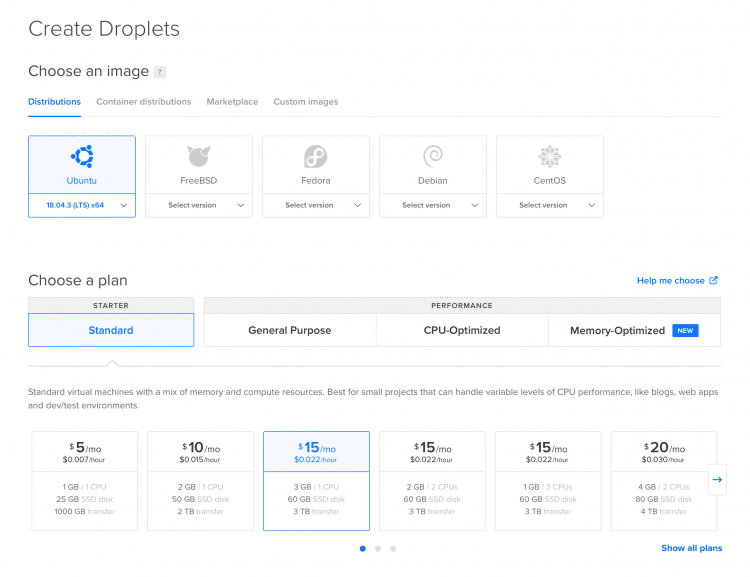The width and height of the screenshot is (750, 577).
Task: Click the Create Droplets heading
Action: tap(104, 29)
